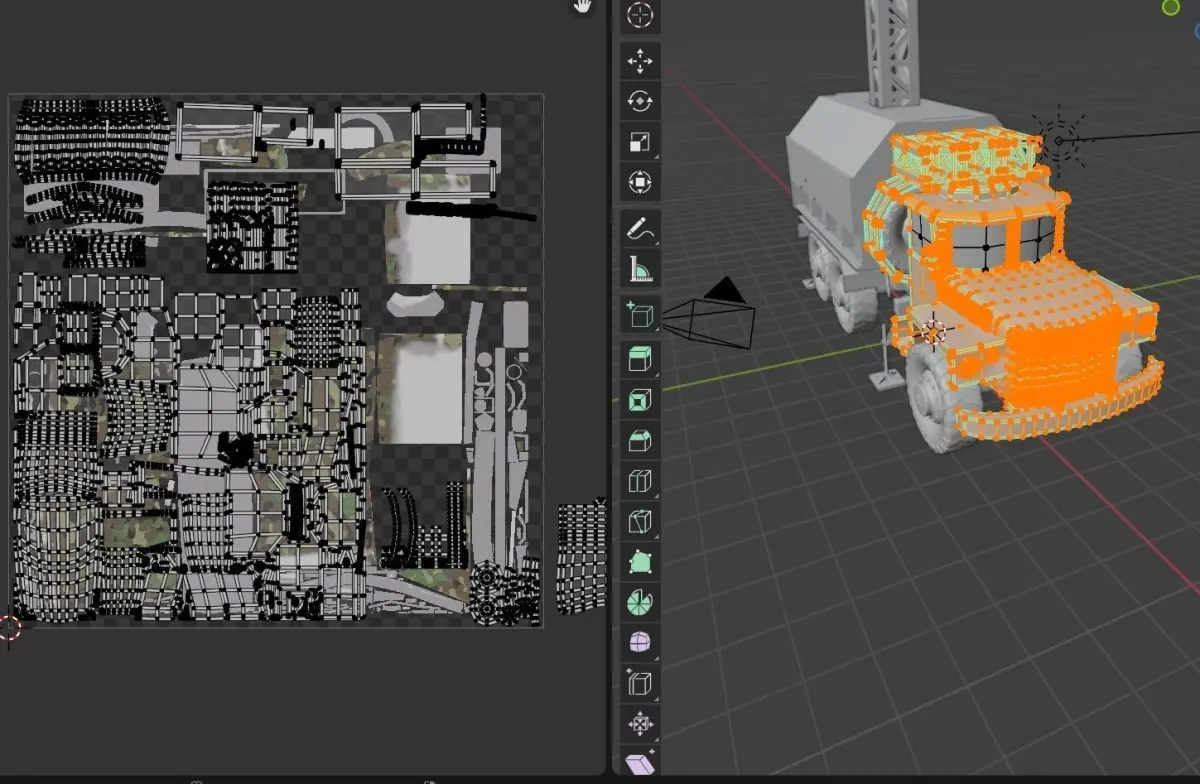Select the Shrink/Fatten tool

(x=640, y=723)
